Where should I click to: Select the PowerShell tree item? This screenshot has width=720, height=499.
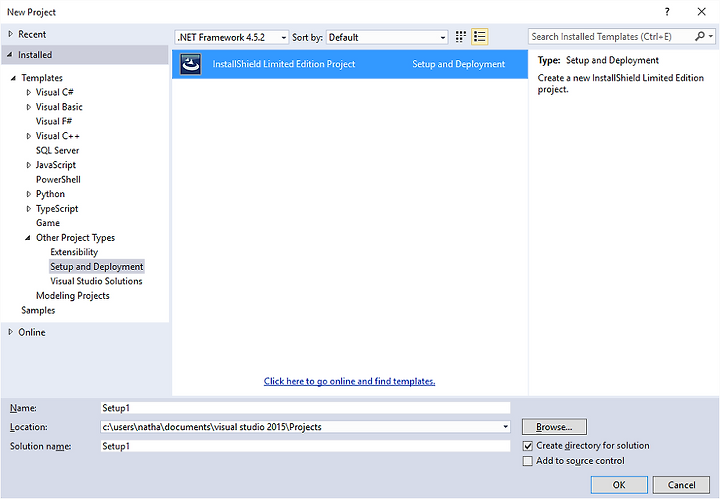(x=58, y=179)
